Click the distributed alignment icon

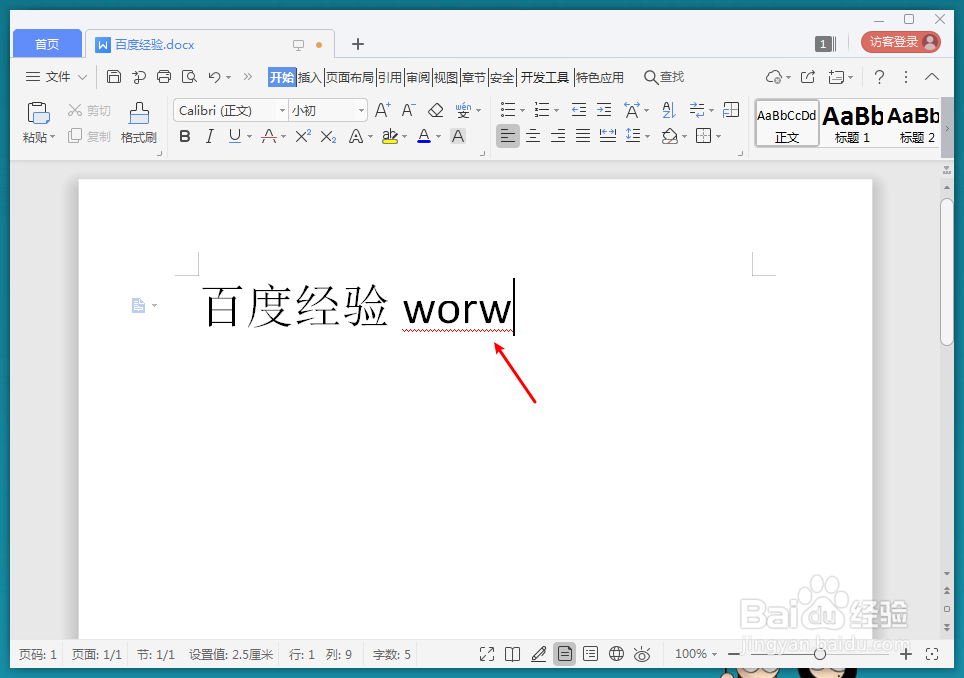[x=607, y=136]
